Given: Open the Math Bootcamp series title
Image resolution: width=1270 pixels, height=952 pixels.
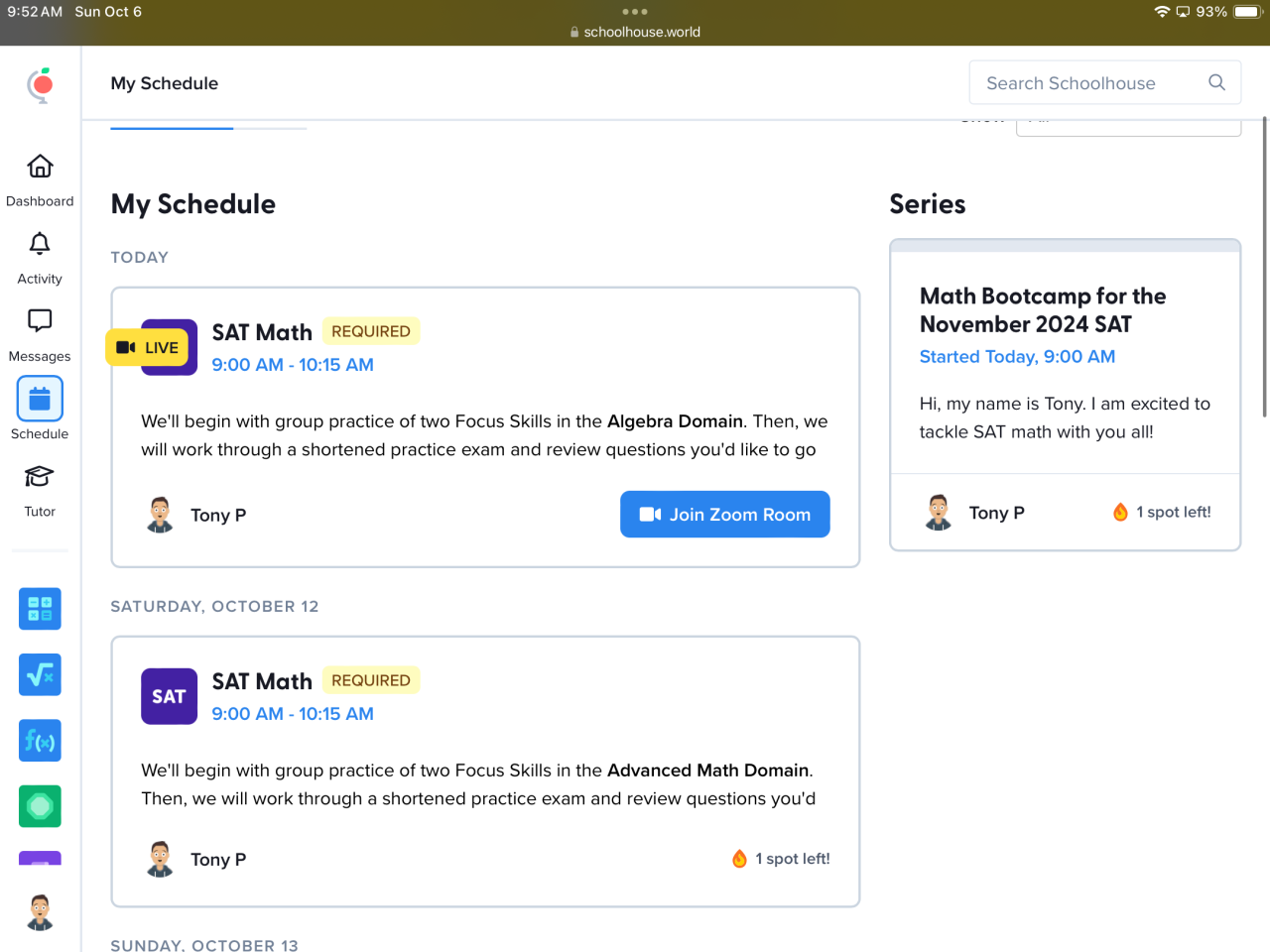Looking at the screenshot, I should [1042, 310].
